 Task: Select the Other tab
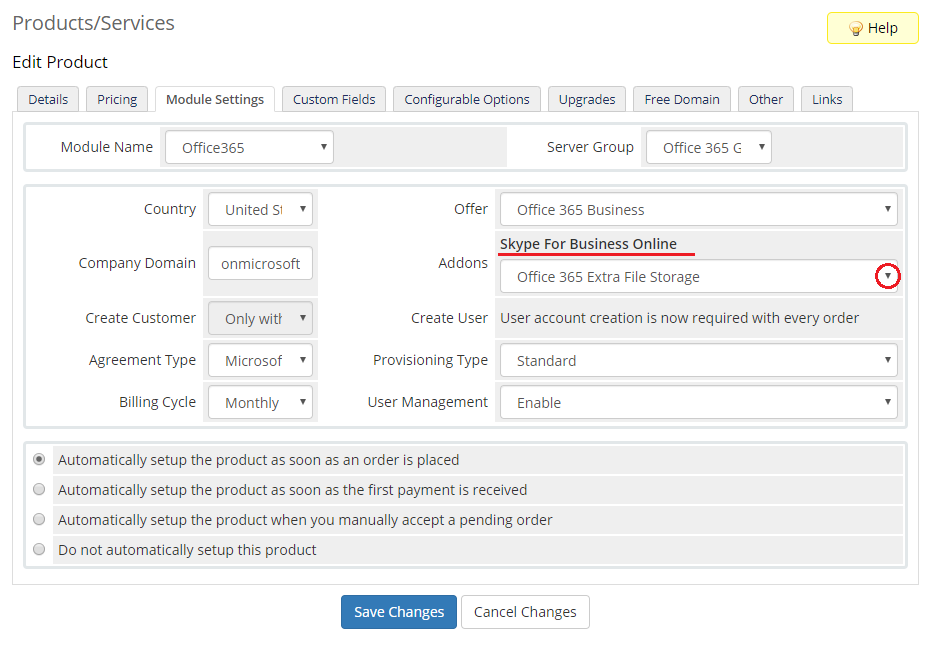(765, 99)
